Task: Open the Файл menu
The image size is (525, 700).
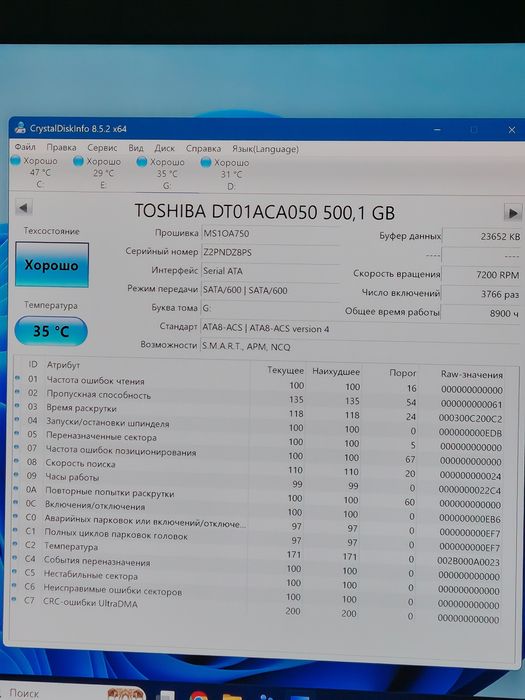Action: pos(25,147)
